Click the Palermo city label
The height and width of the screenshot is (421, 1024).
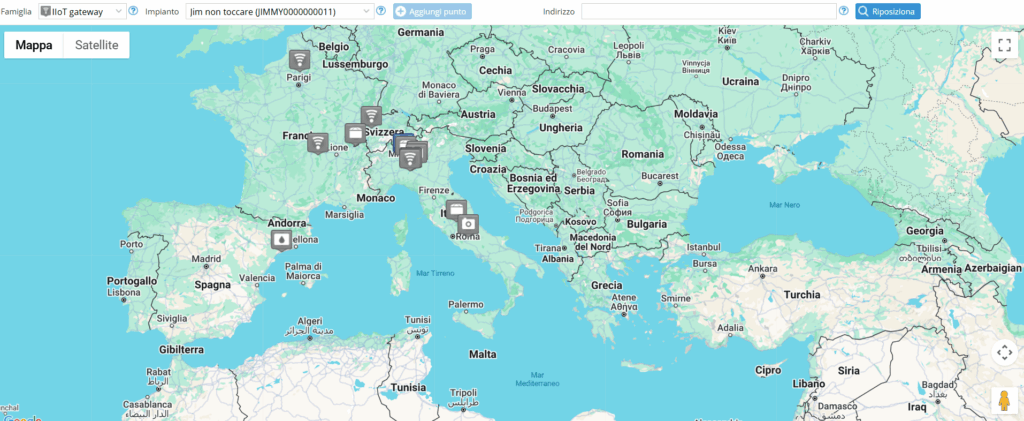tap(466, 304)
